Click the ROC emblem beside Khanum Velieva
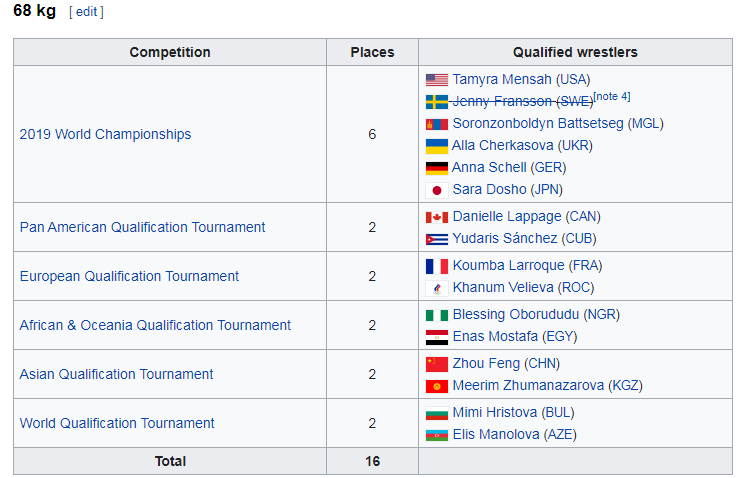736x478 pixels. tap(437, 288)
